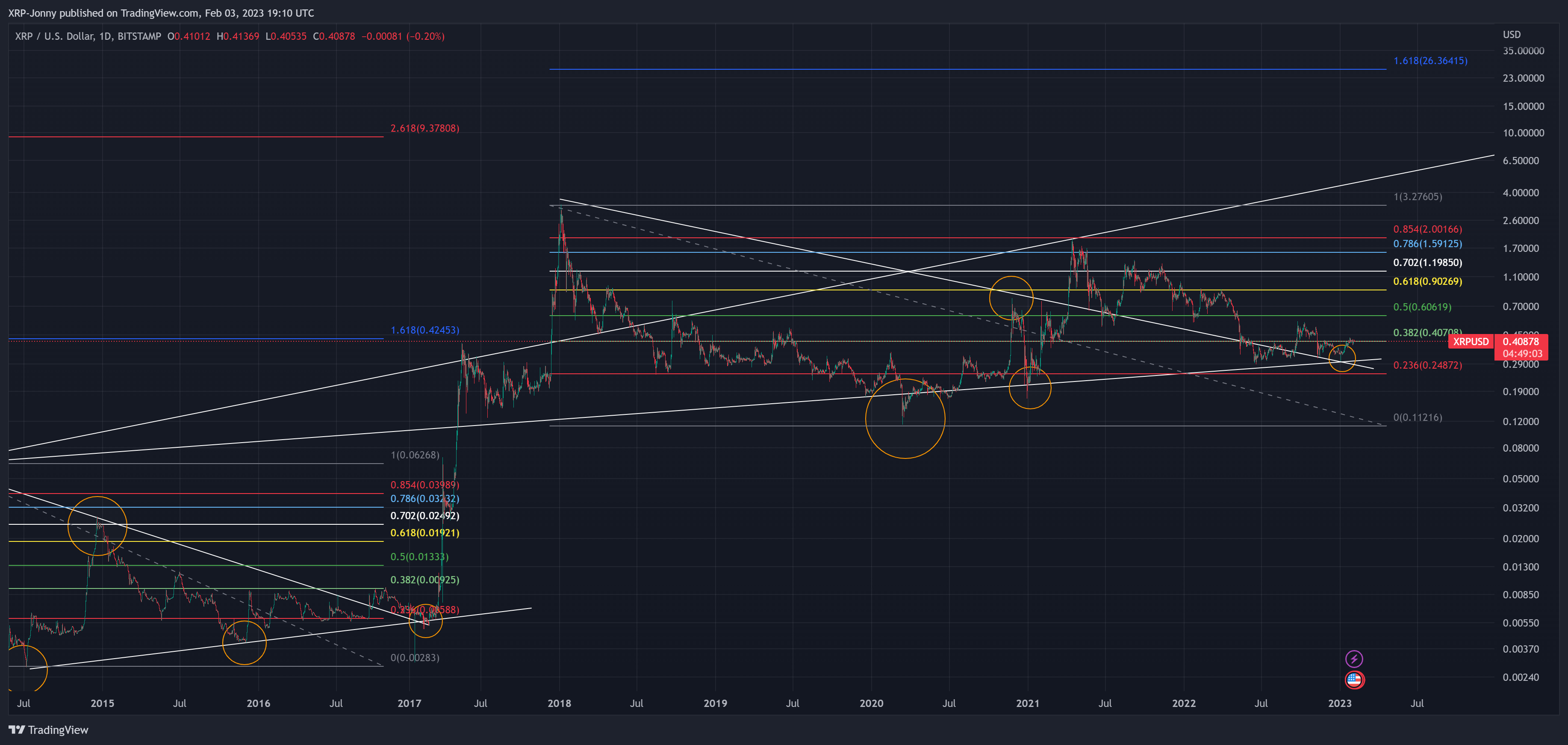Select the largest orange circle at 2020 low

pos(905,419)
